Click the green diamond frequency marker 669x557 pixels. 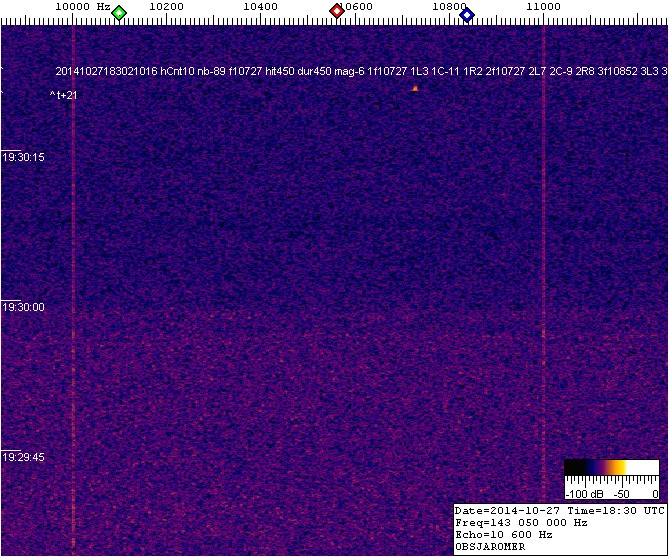[x=119, y=13]
